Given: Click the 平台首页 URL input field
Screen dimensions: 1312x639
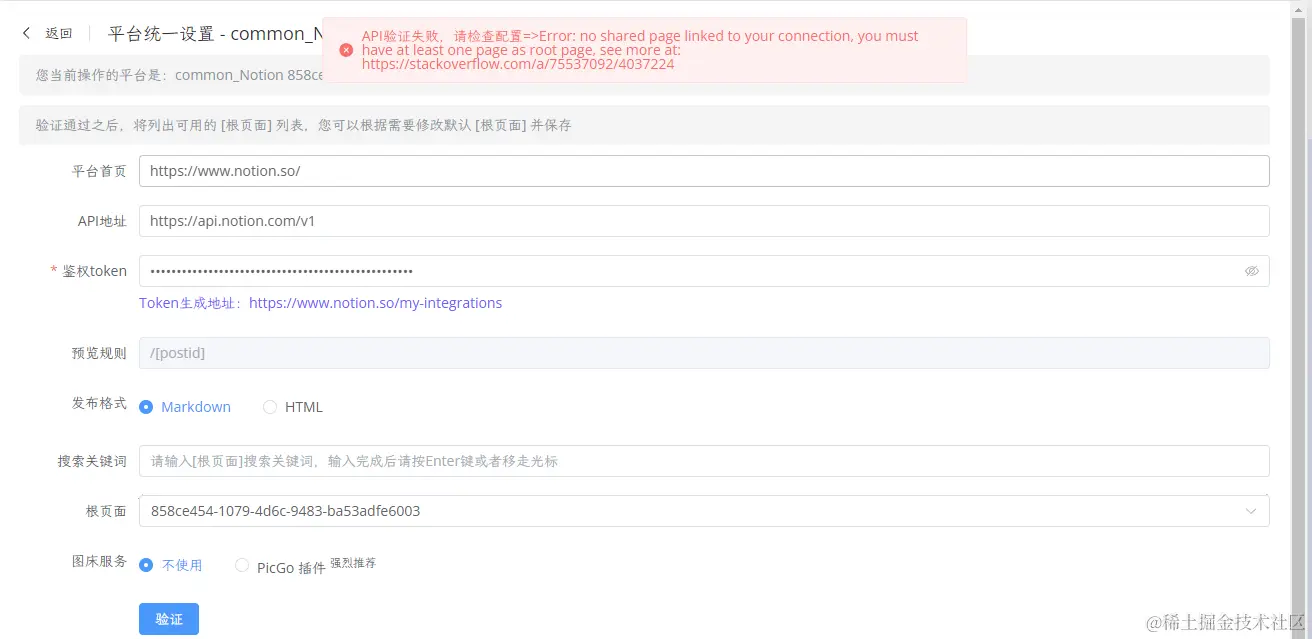Looking at the screenshot, I should (700, 171).
